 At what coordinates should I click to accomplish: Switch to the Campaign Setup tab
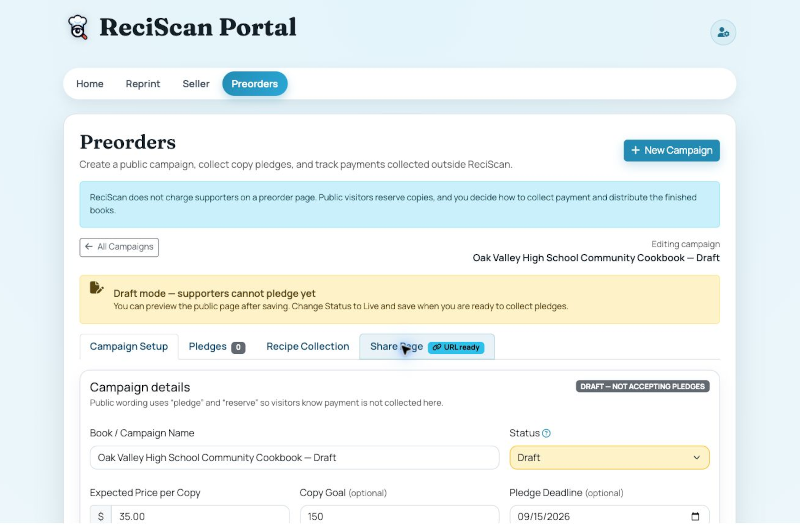[x=129, y=346]
